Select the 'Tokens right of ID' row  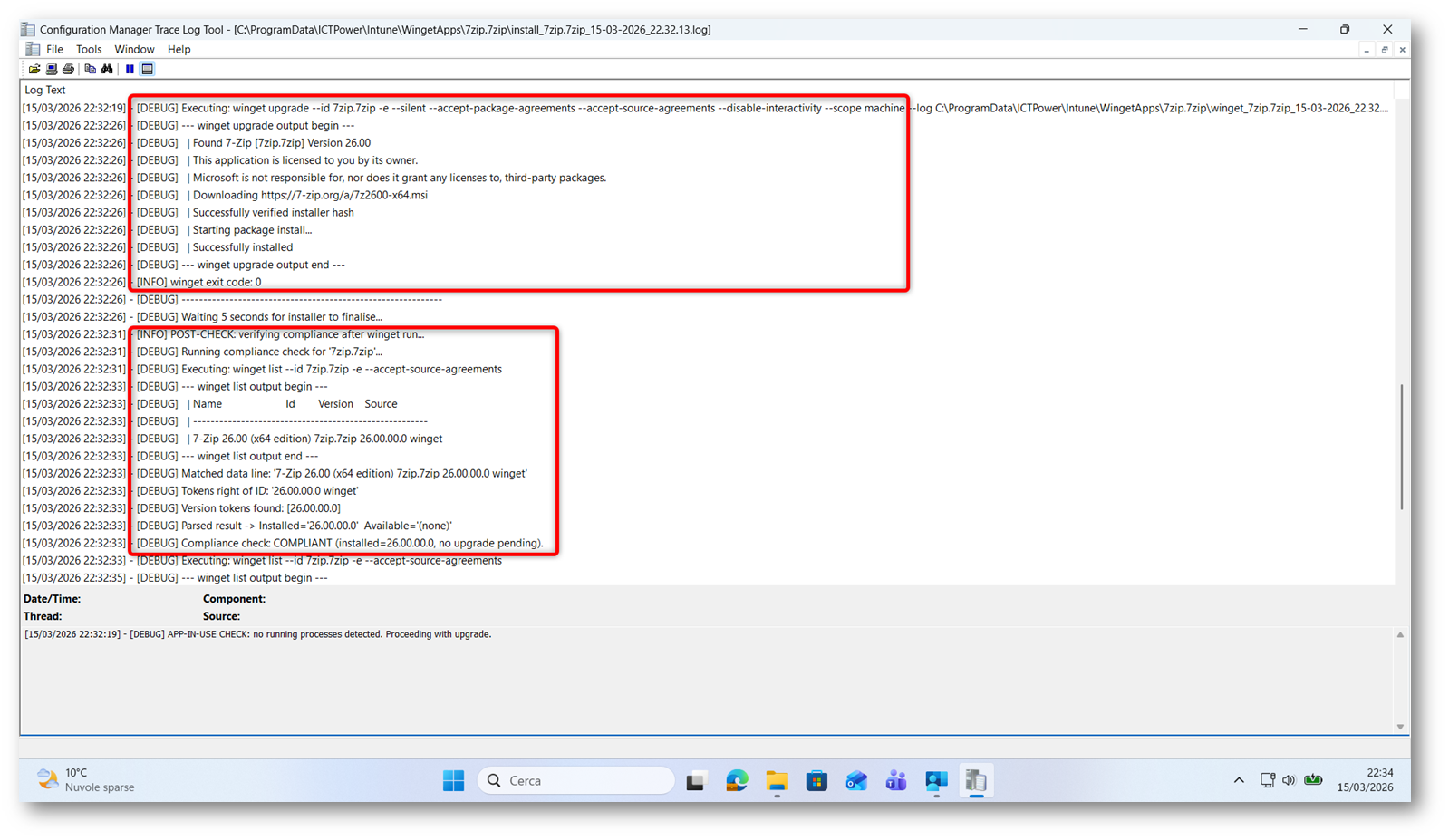coord(707,491)
